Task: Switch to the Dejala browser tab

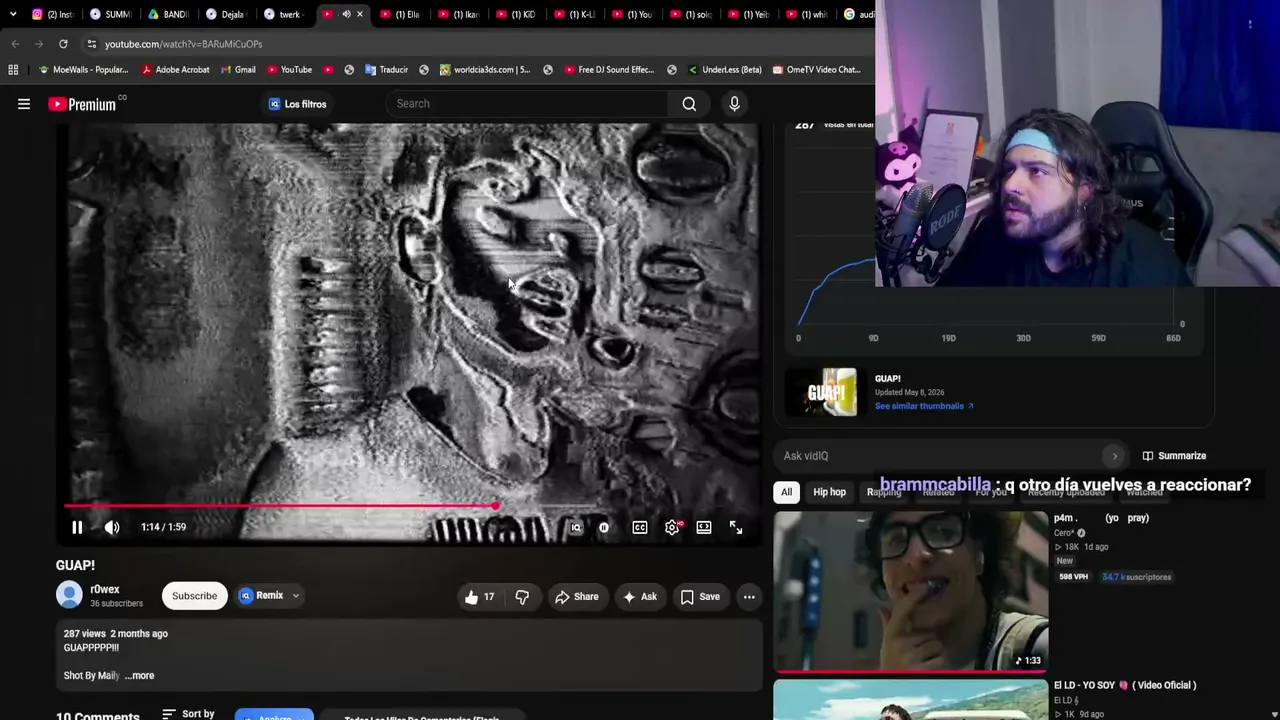Action: click(226, 14)
